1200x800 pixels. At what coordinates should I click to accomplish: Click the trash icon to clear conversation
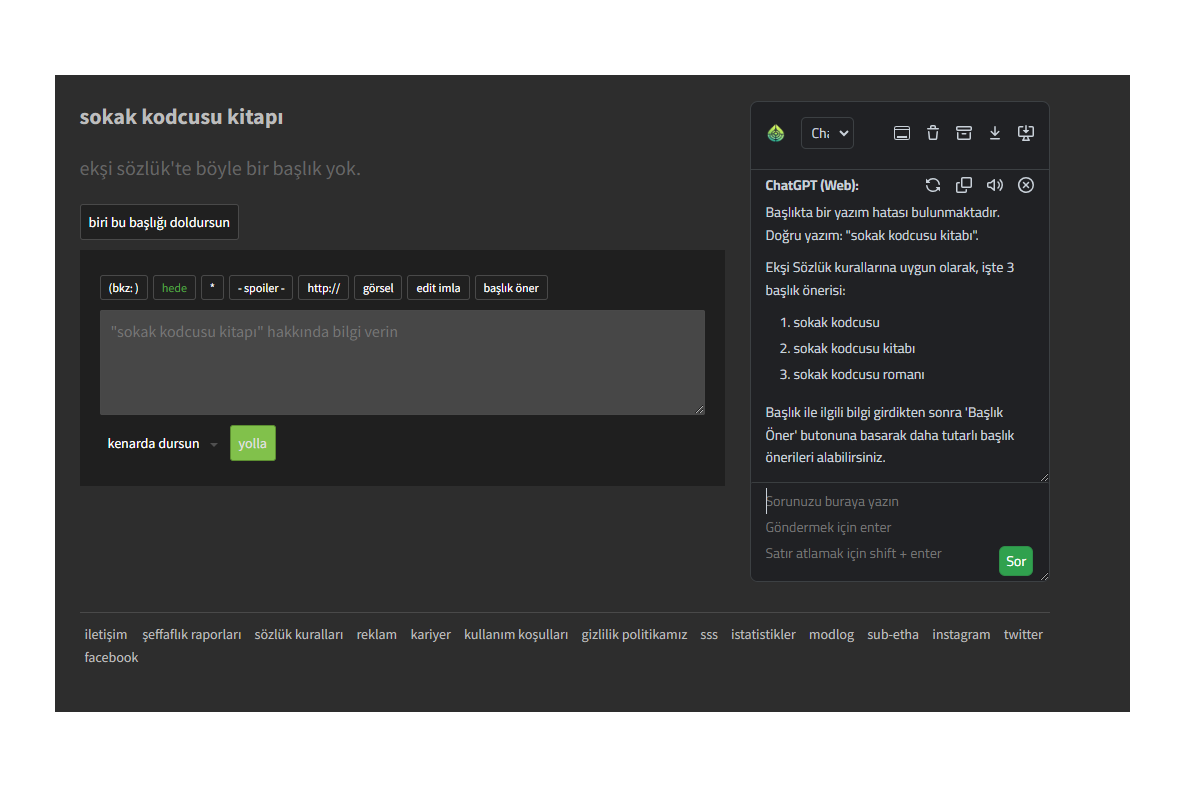point(933,133)
